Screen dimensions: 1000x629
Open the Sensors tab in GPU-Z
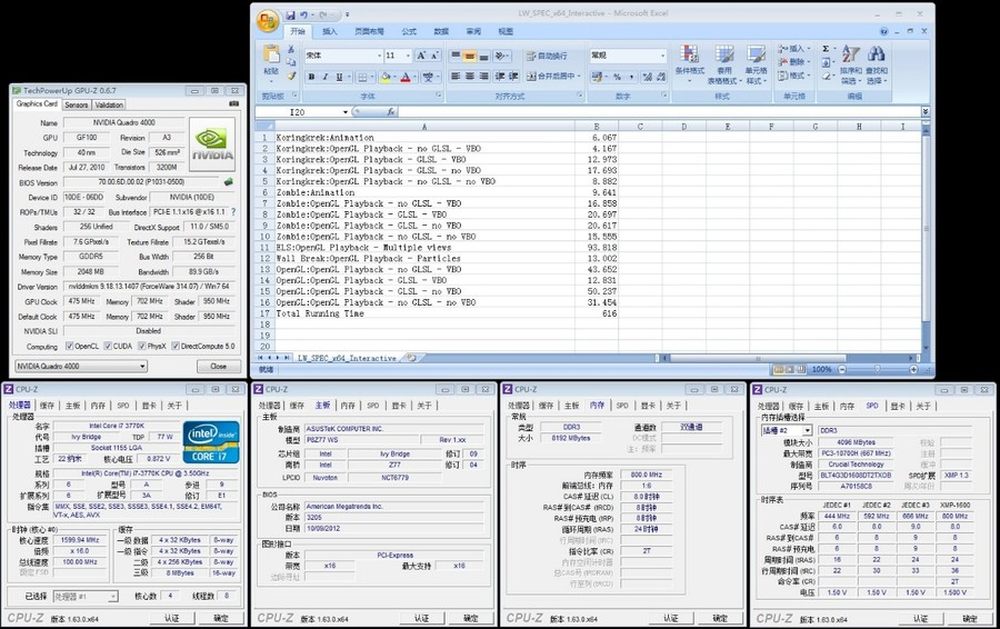tap(76, 105)
